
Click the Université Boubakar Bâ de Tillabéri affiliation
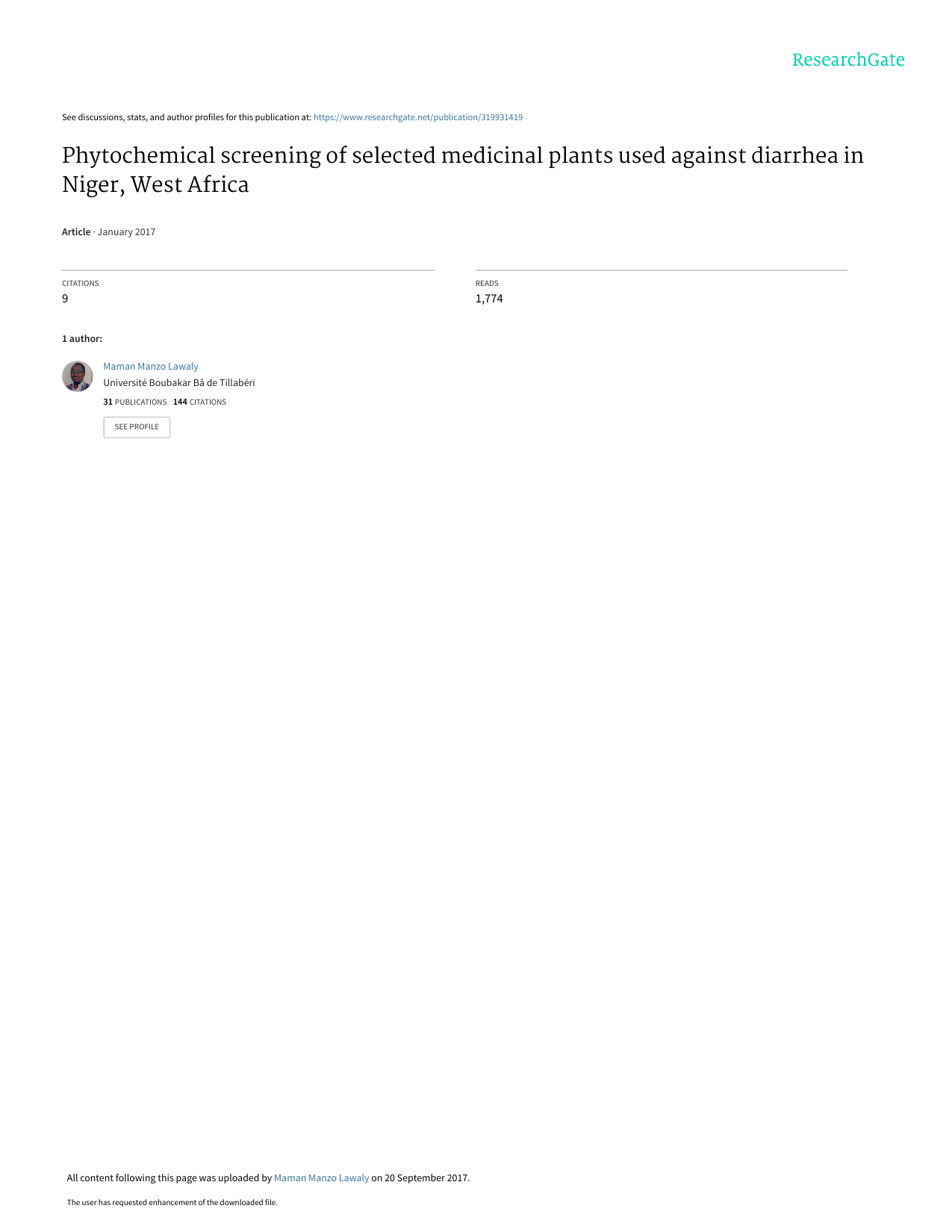(179, 383)
